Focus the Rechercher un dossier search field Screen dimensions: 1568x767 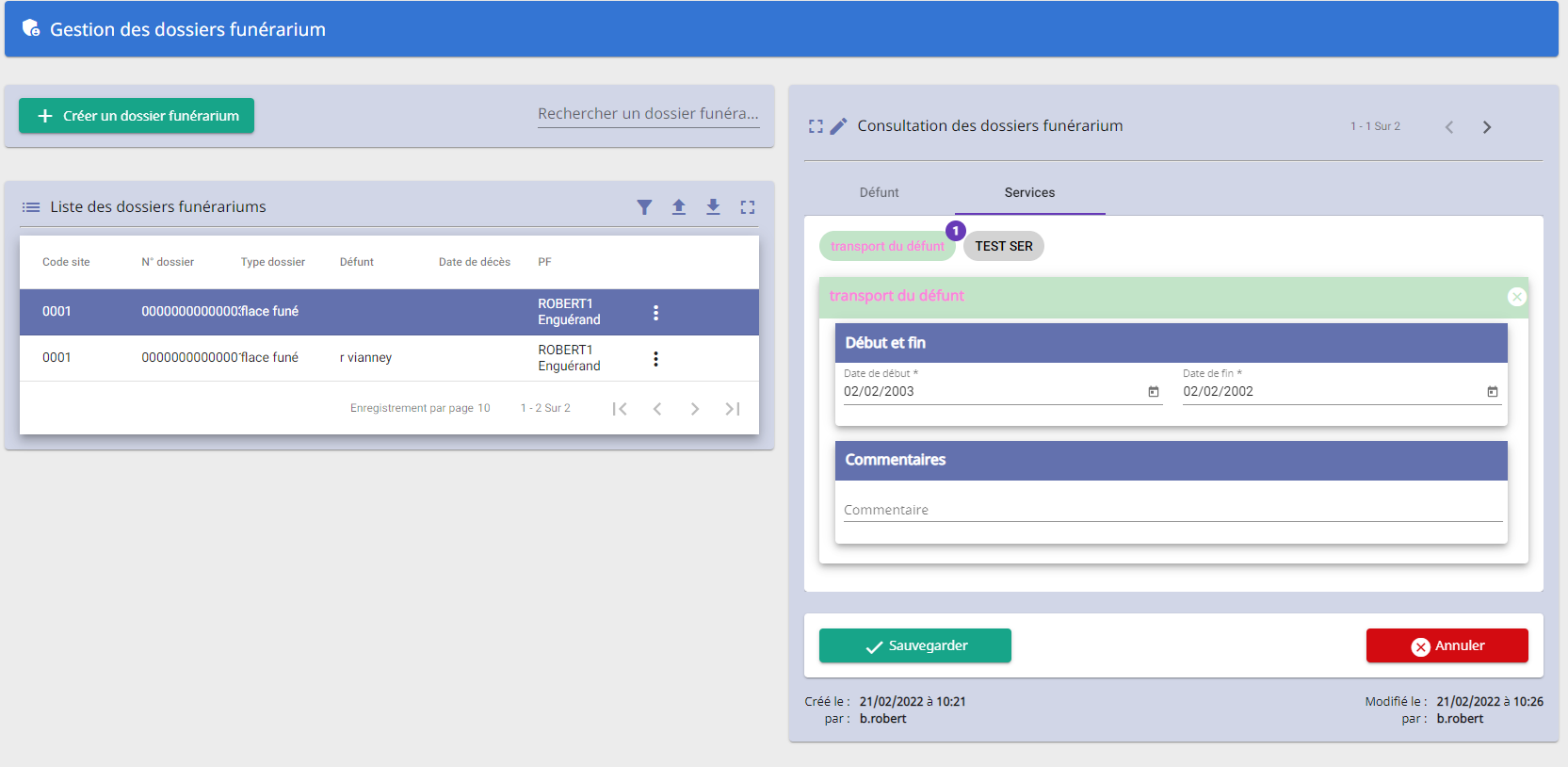pyautogui.click(x=648, y=114)
